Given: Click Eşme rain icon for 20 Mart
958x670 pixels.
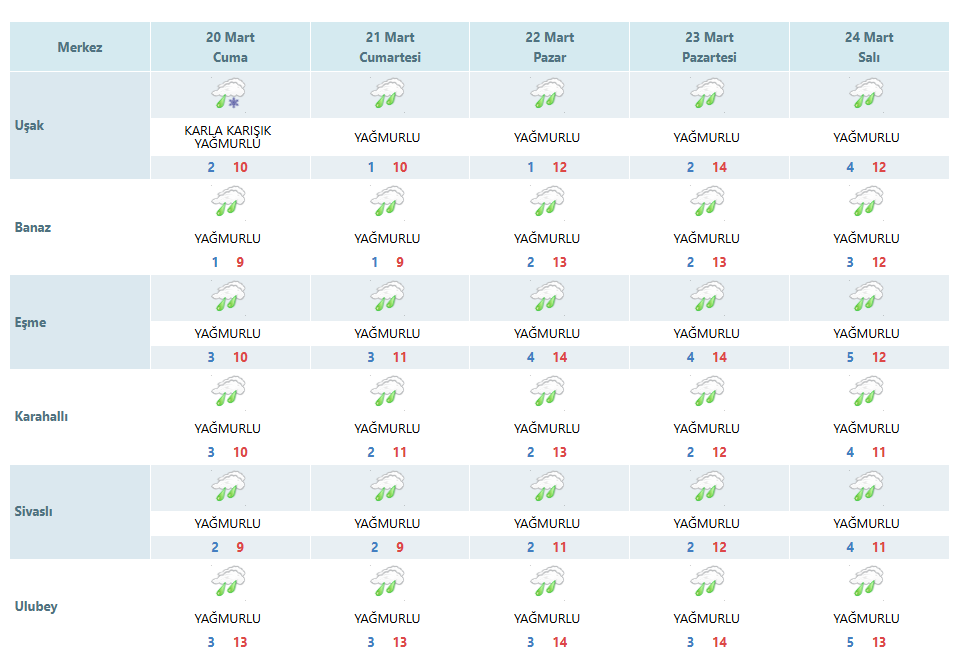Looking at the screenshot, I should pos(229,296).
